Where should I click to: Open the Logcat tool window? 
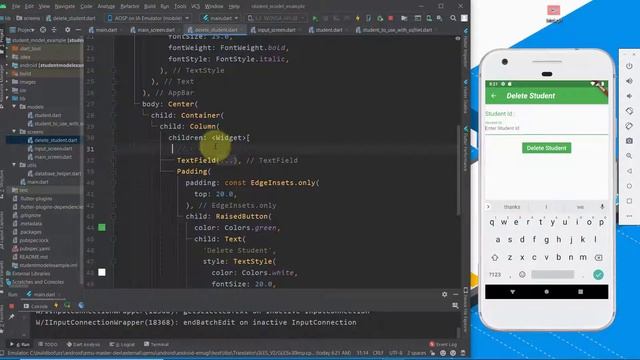point(123,344)
